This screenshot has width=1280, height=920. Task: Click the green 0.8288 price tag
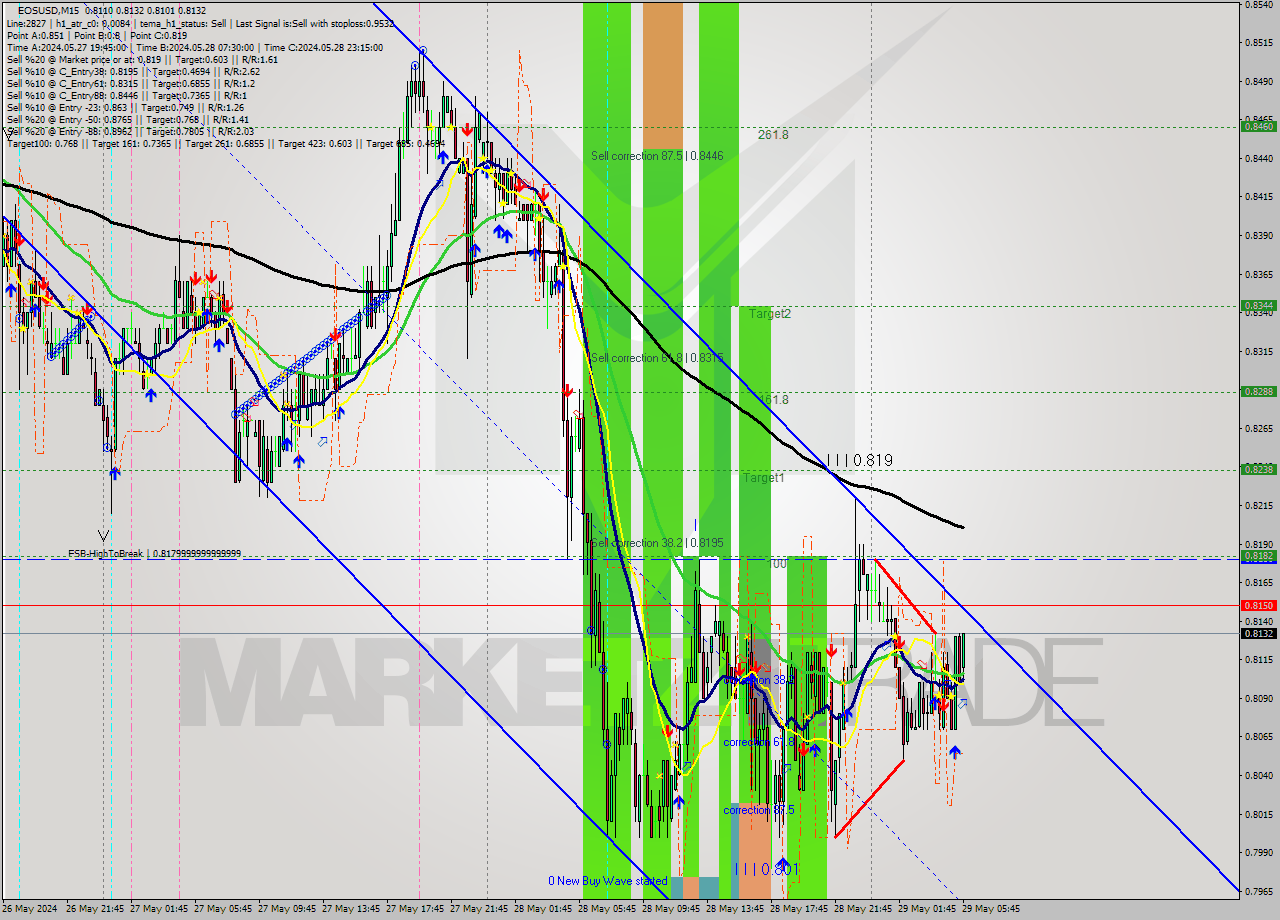pyautogui.click(x=1258, y=392)
